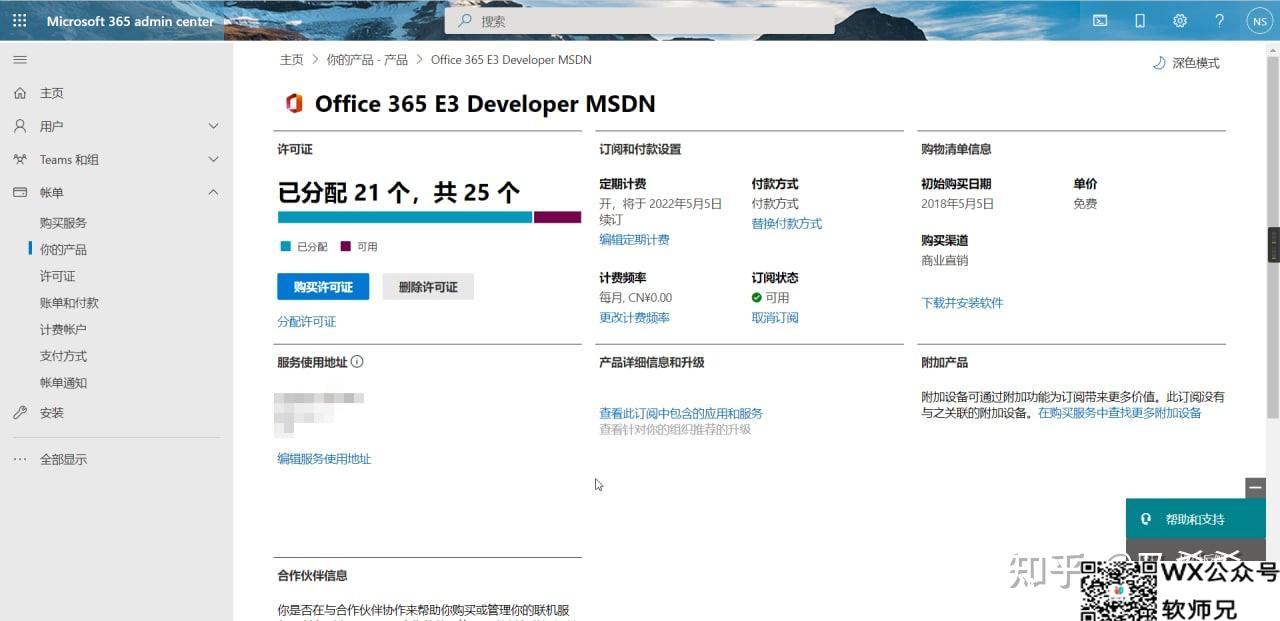
Task: Open 支付方式 in the sidebar
Action: coord(63,356)
